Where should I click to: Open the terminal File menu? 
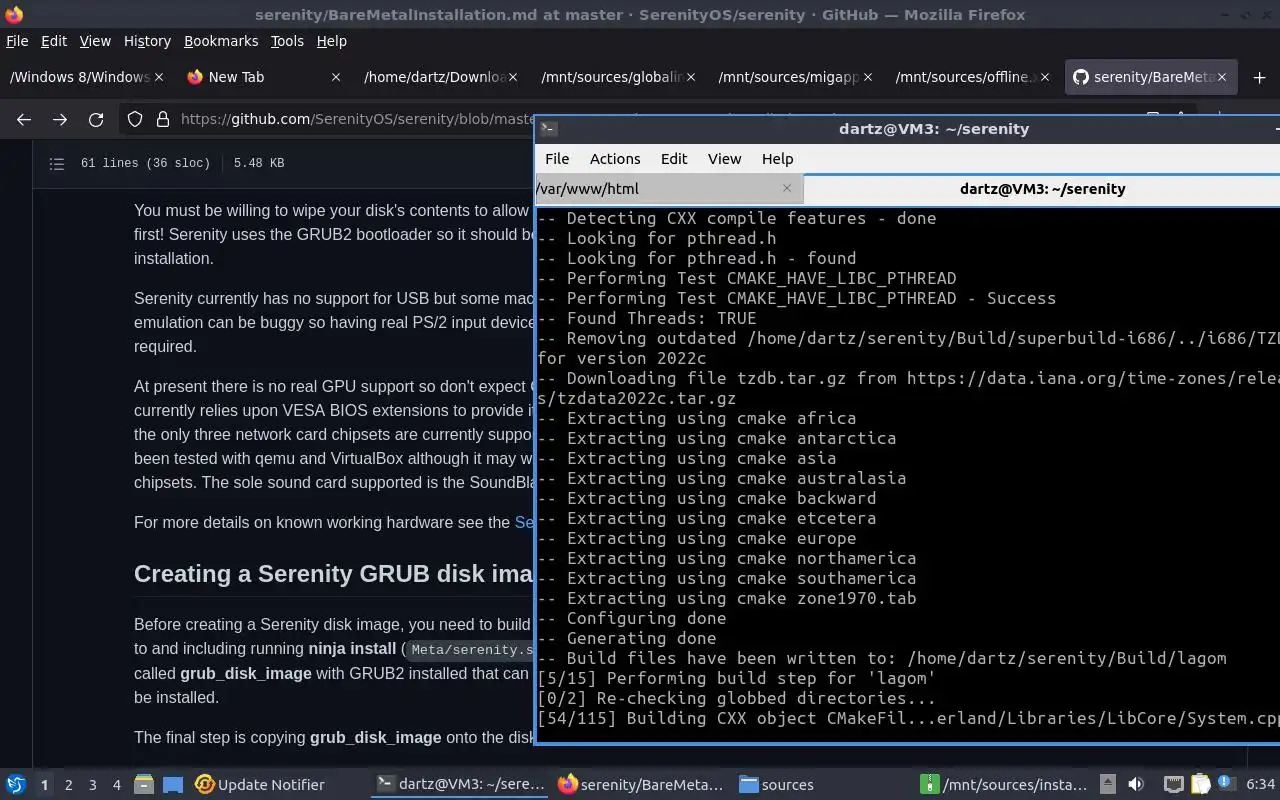click(557, 158)
